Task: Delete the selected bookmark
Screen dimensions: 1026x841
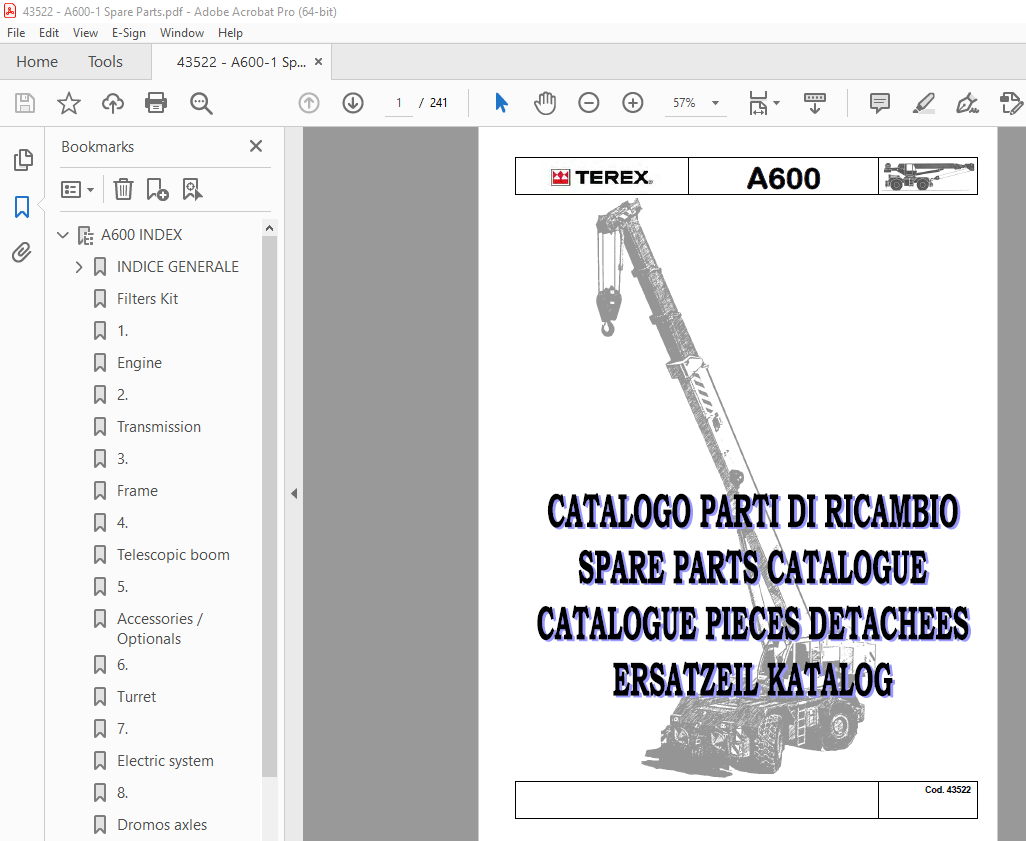Action: (123, 190)
